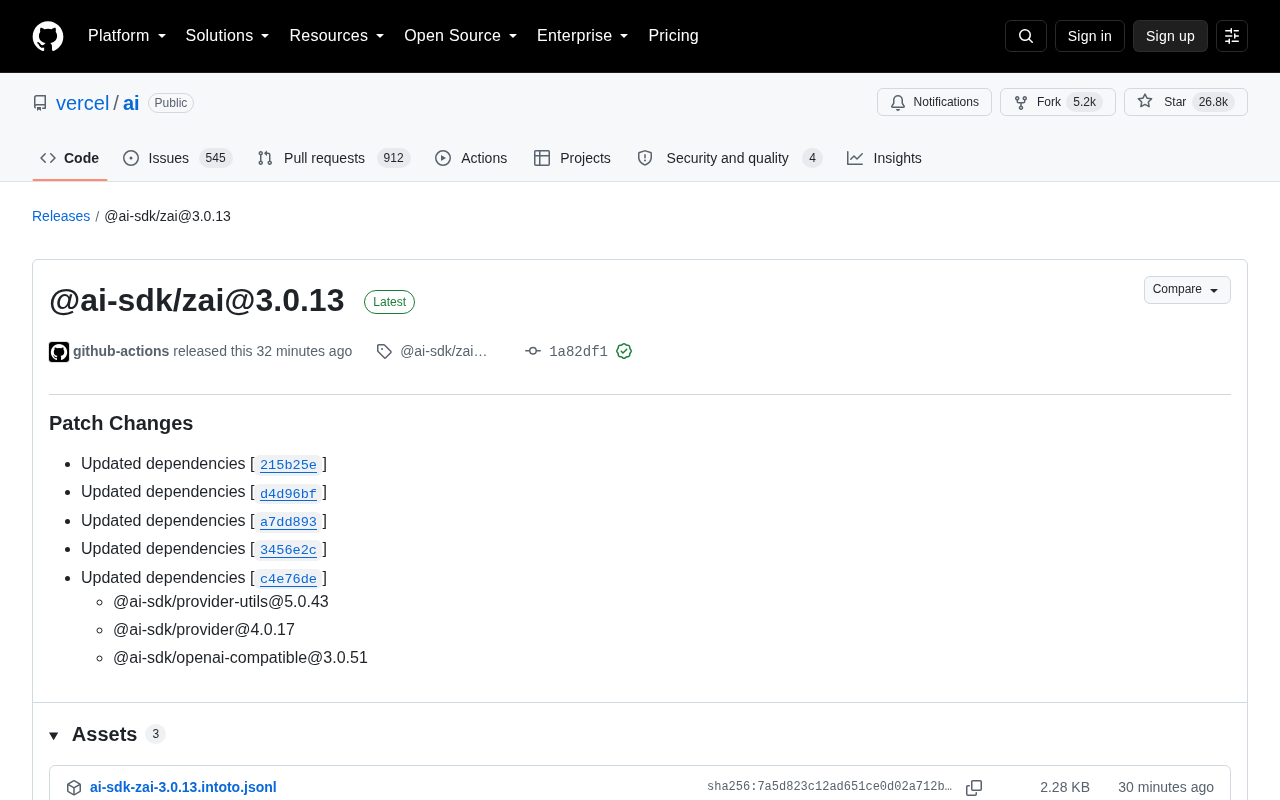Screen dimensions: 1280x800
Task: Expand the Resources menu
Action: [x=337, y=36]
